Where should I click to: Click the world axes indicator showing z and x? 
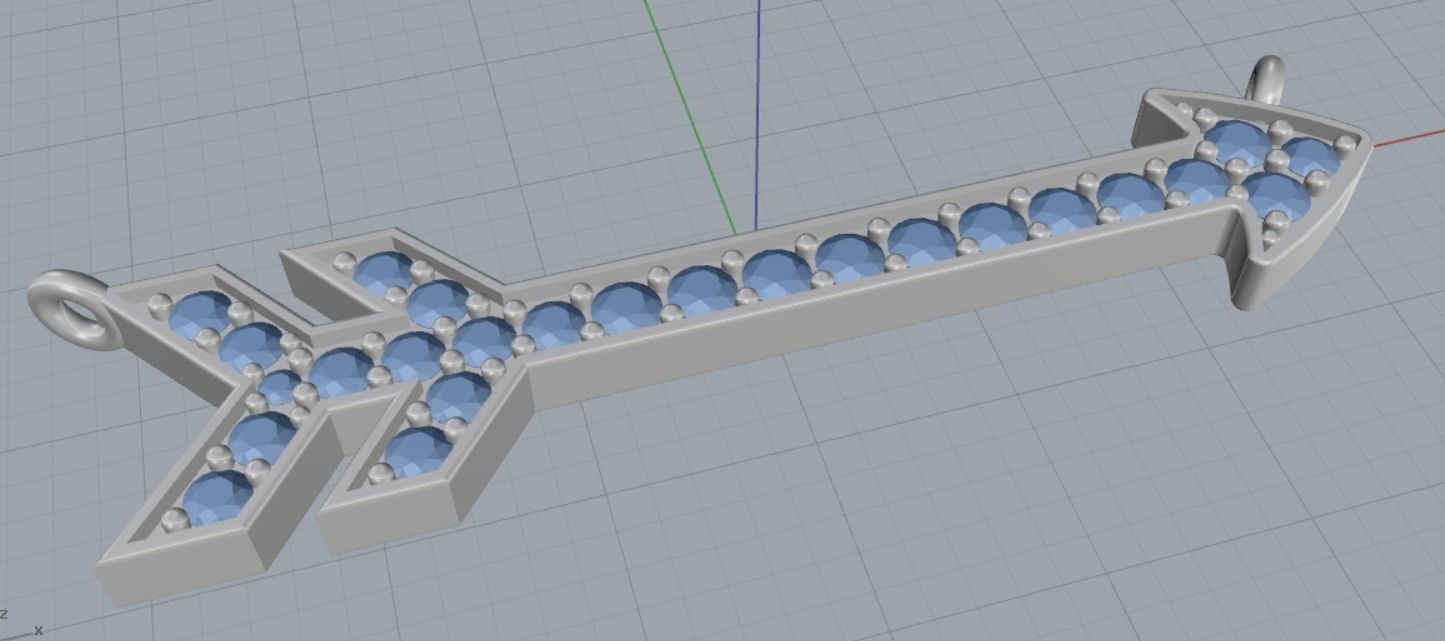pyautogui.click(x=21, y=623)
